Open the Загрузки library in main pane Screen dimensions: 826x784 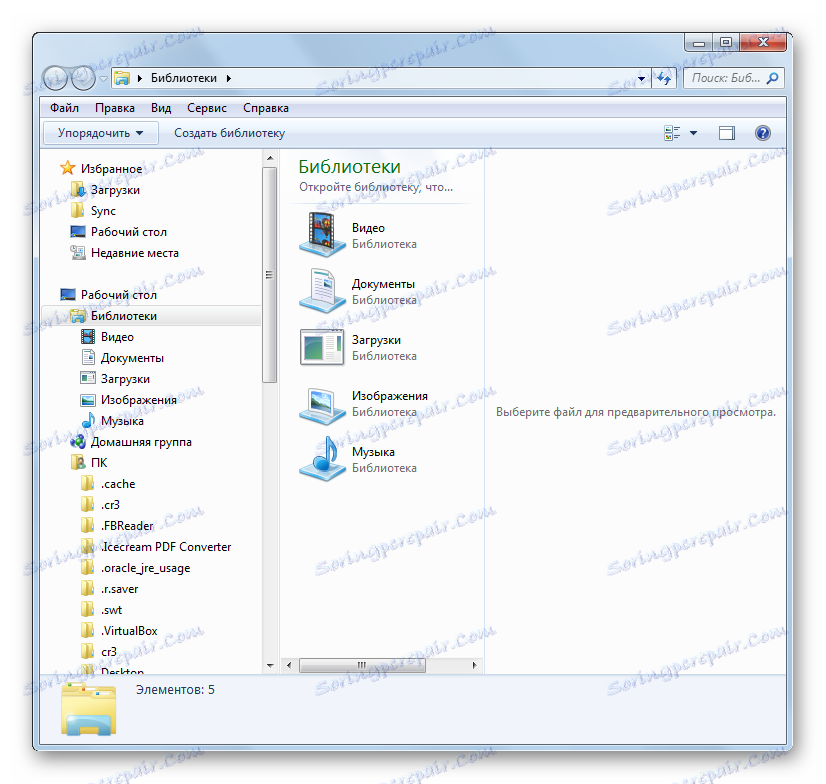(x=322, y=347)
